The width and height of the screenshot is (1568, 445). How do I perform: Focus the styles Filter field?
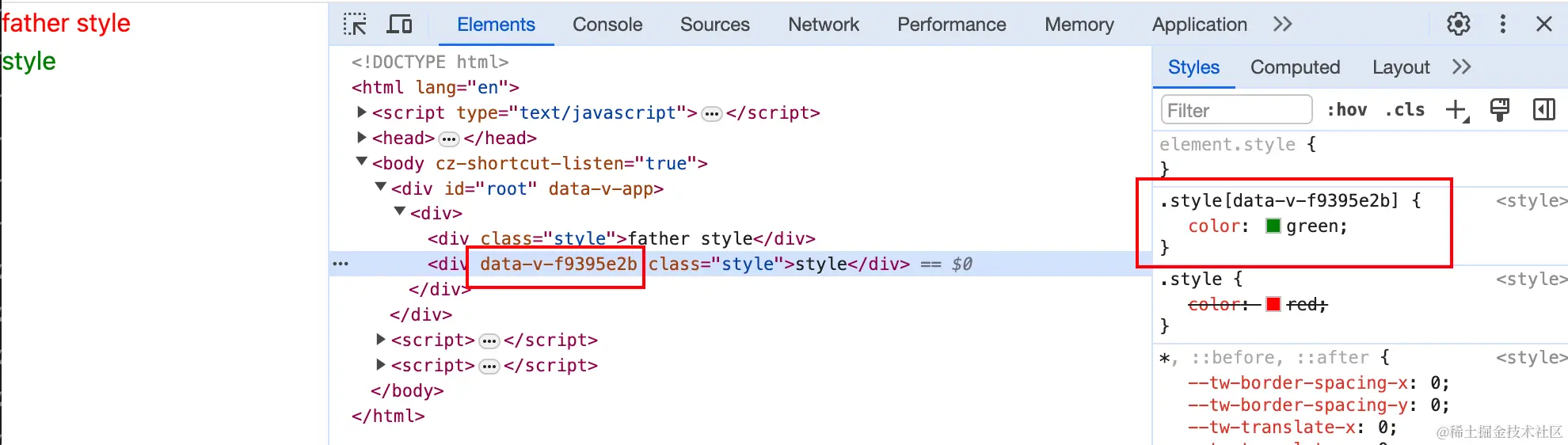point(1237,110)
